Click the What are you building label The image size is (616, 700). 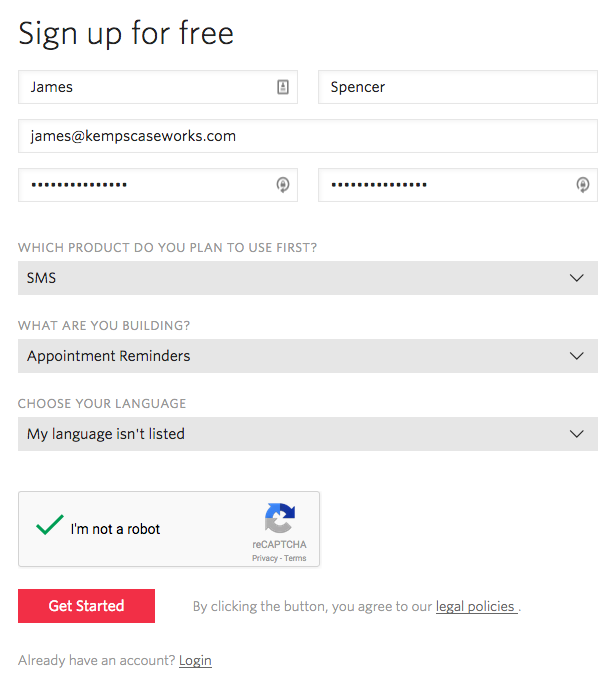(x=104, y=326)
